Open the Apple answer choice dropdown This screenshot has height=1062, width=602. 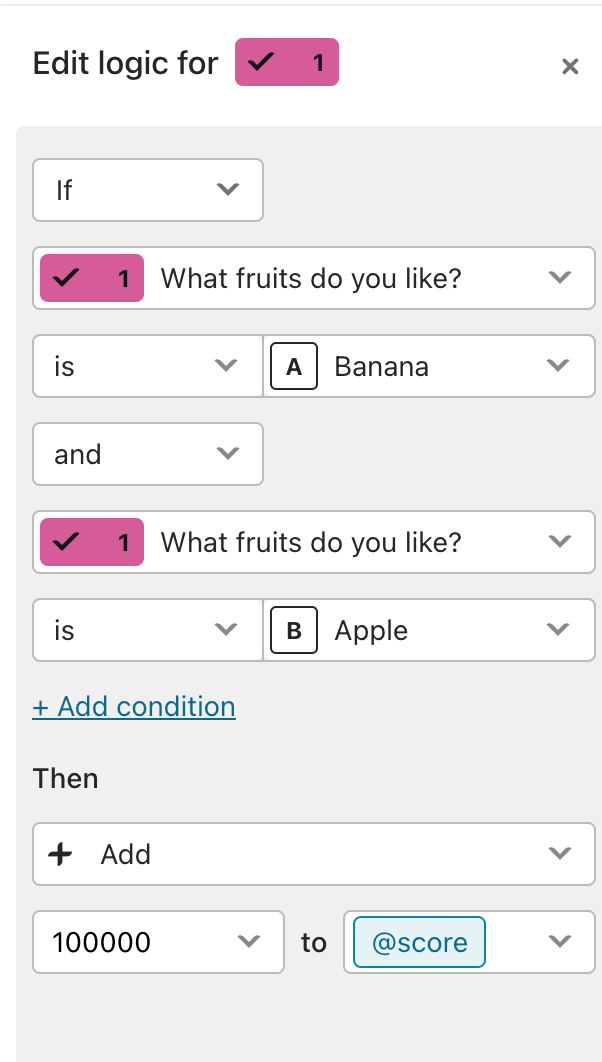click(x=429, y=630)
